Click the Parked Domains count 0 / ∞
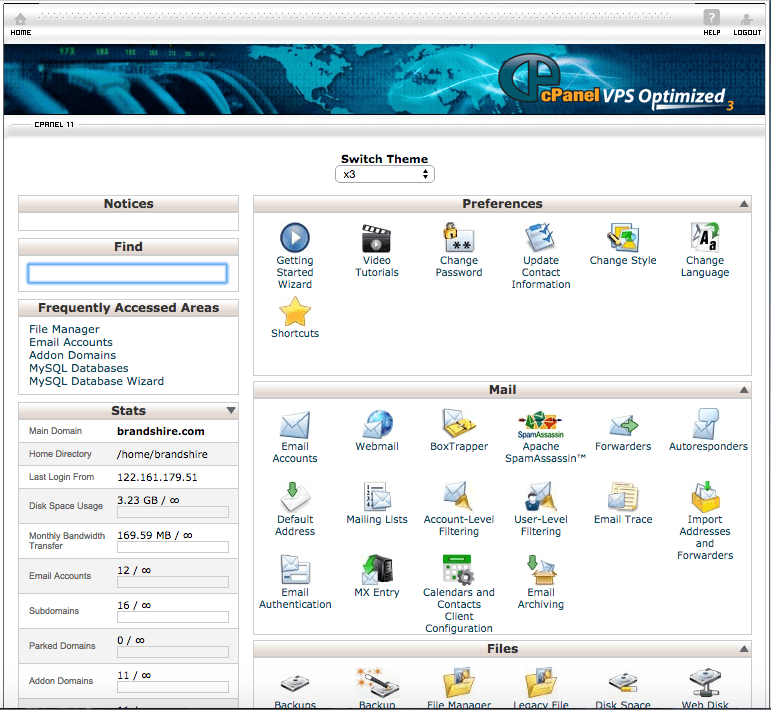The image size is (771, 710). [131, 640]
